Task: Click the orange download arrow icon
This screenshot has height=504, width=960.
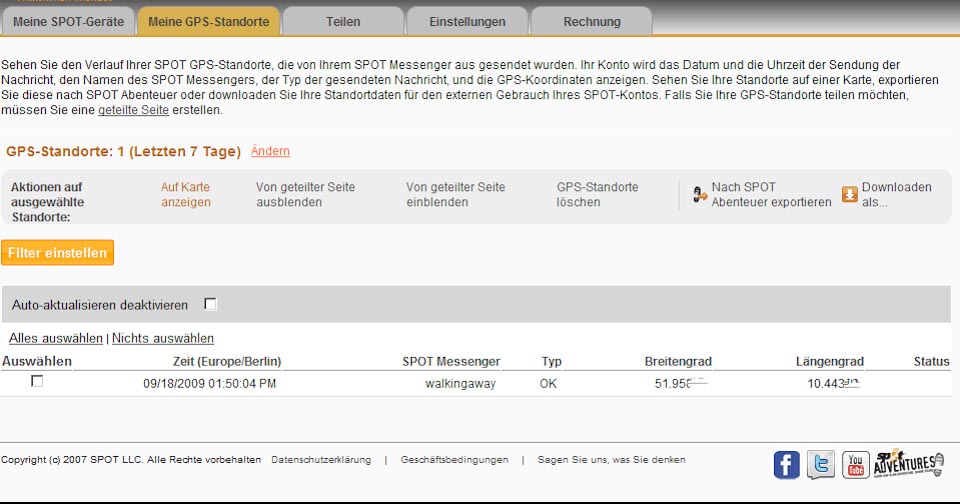Action: (850, 194)
